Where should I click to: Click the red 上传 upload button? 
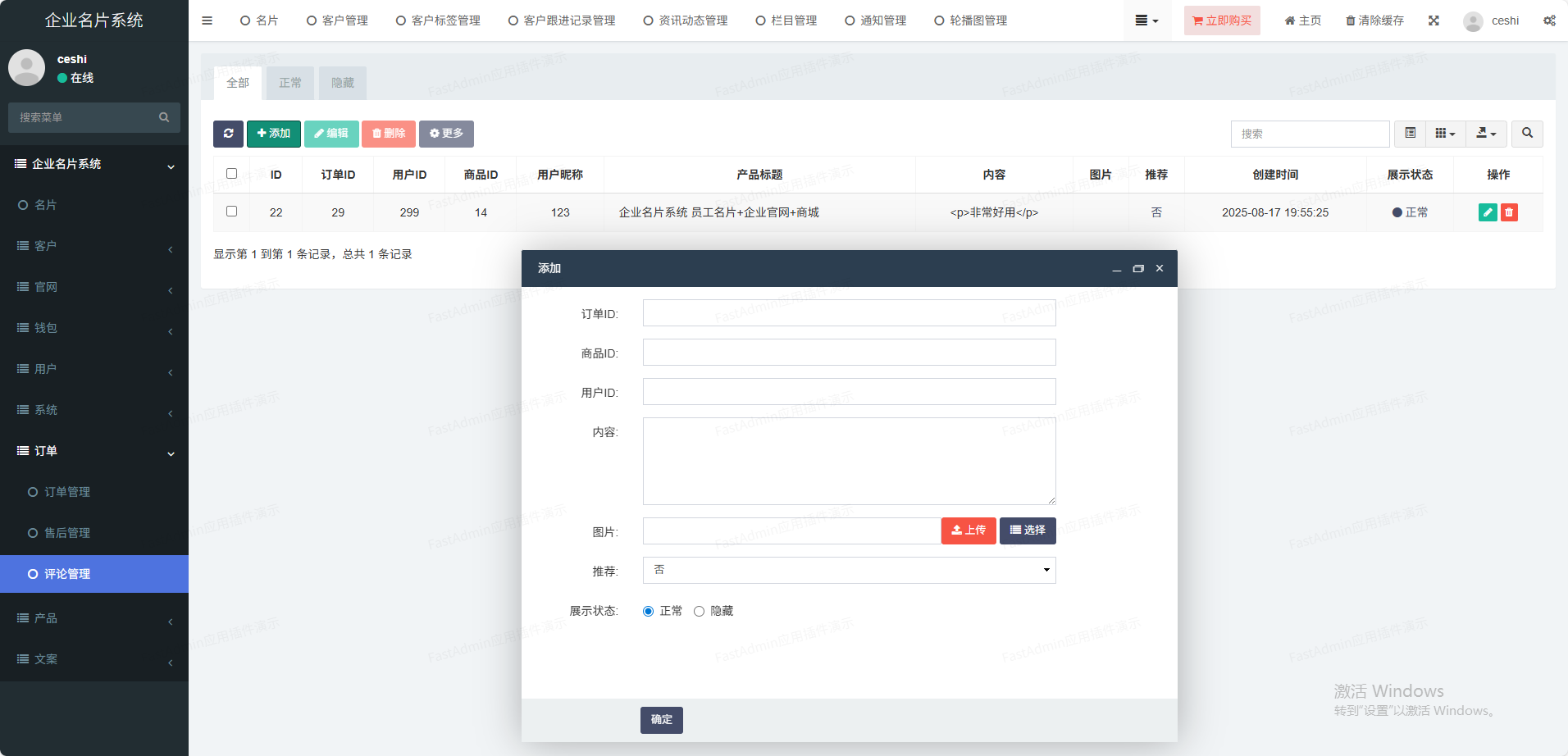point(969,531)
